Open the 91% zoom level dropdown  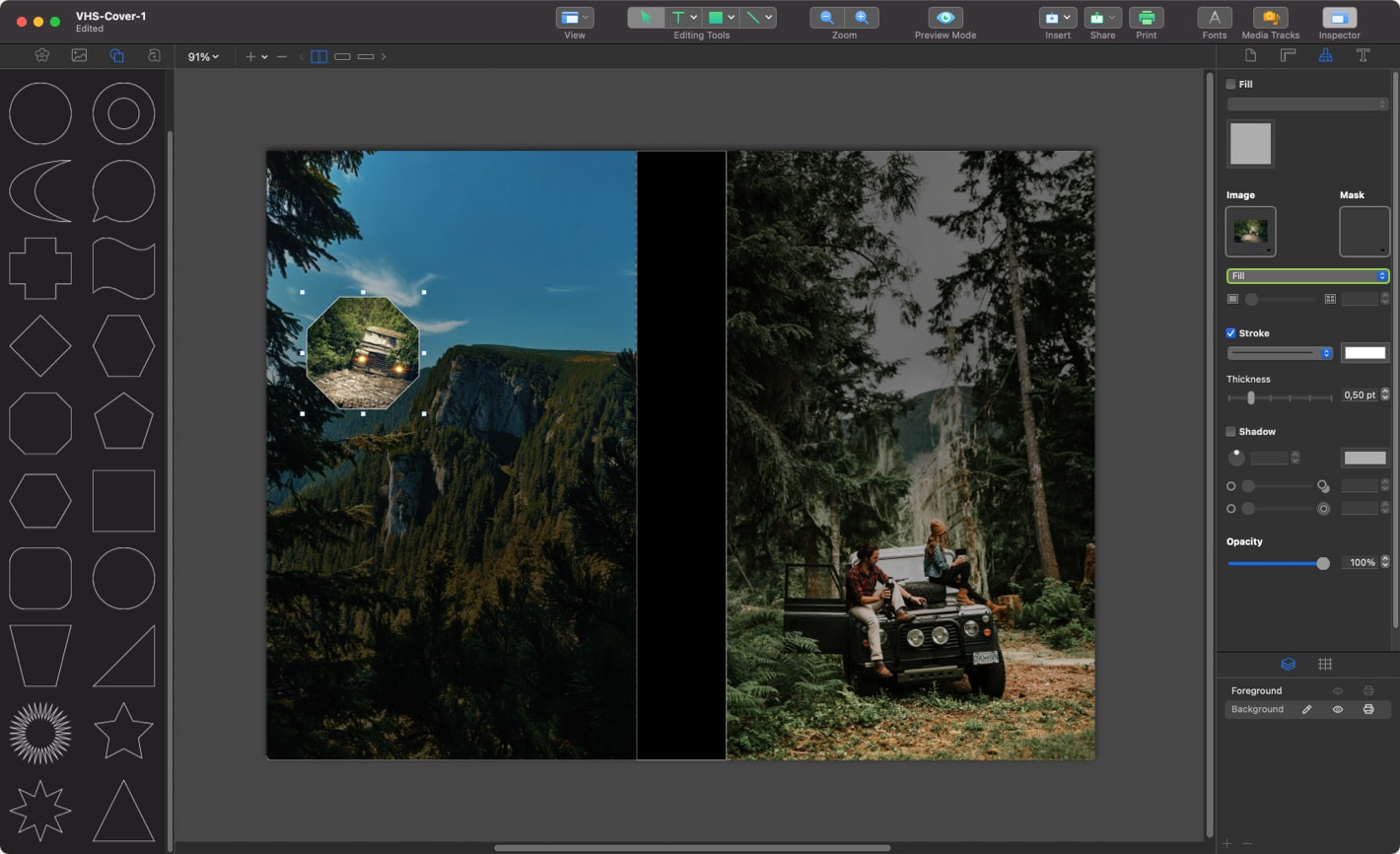203,57
